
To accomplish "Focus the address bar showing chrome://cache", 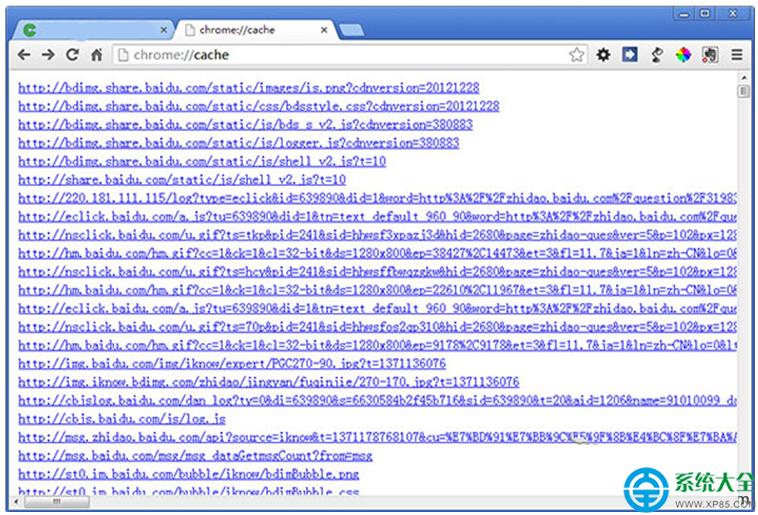I will [x=350, y=55].
